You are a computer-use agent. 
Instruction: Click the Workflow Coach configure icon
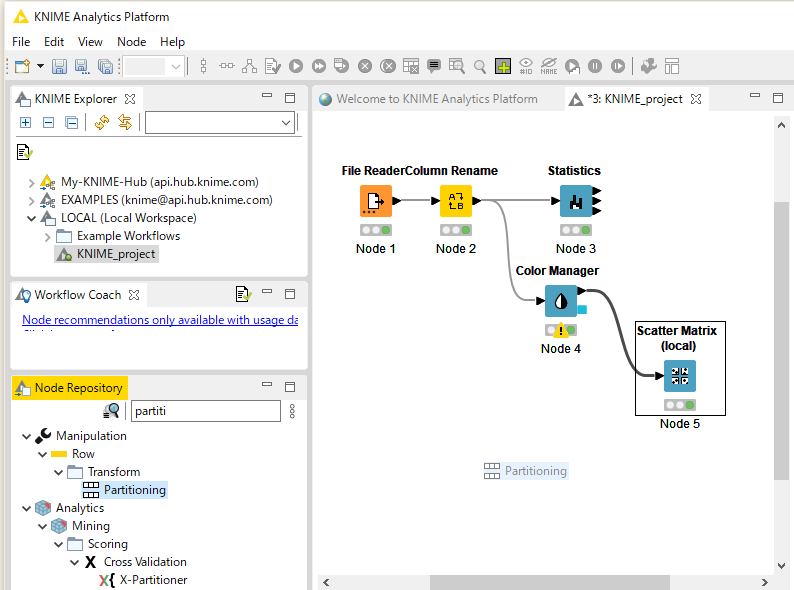244,294
